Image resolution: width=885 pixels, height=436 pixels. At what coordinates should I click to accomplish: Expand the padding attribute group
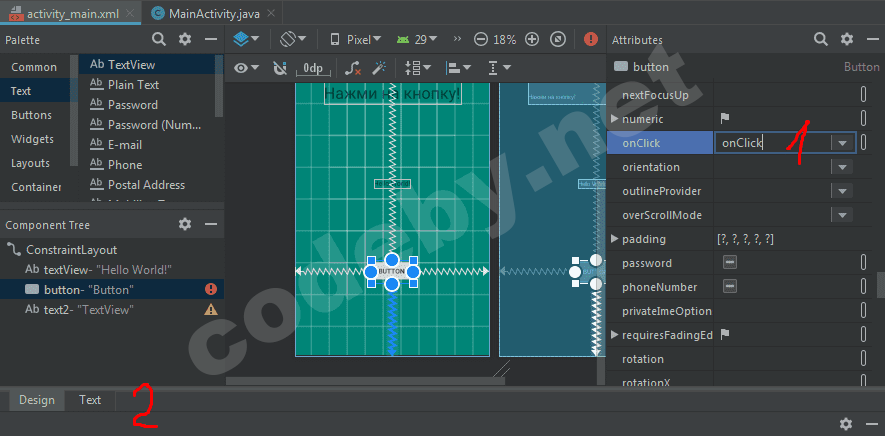click(x=614, y=239)
